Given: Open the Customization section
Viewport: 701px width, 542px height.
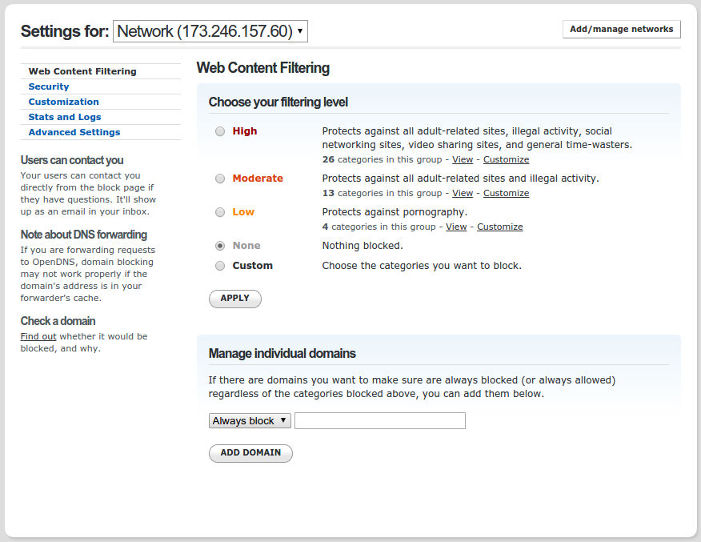Looking at the screenshot, I should tap(63, 102).
